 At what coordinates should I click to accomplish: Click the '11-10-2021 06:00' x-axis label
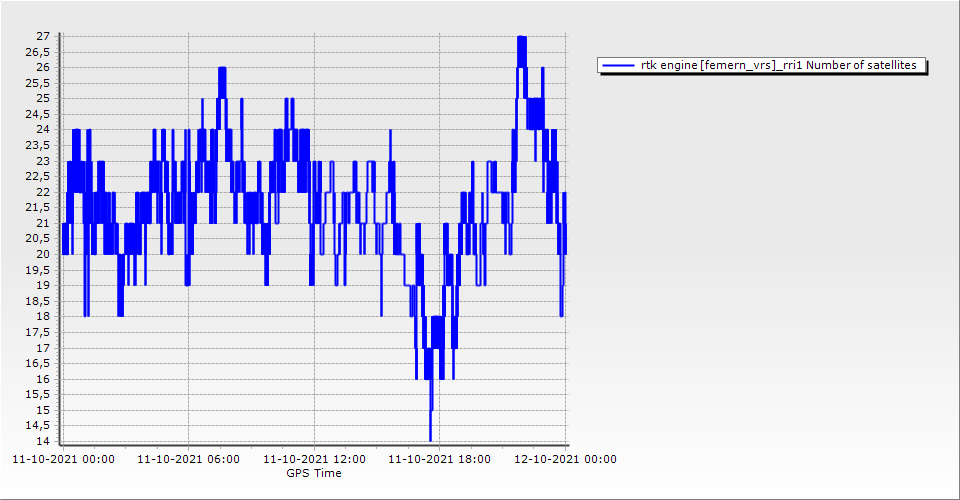pyautogui.click(x=188, y=460)
